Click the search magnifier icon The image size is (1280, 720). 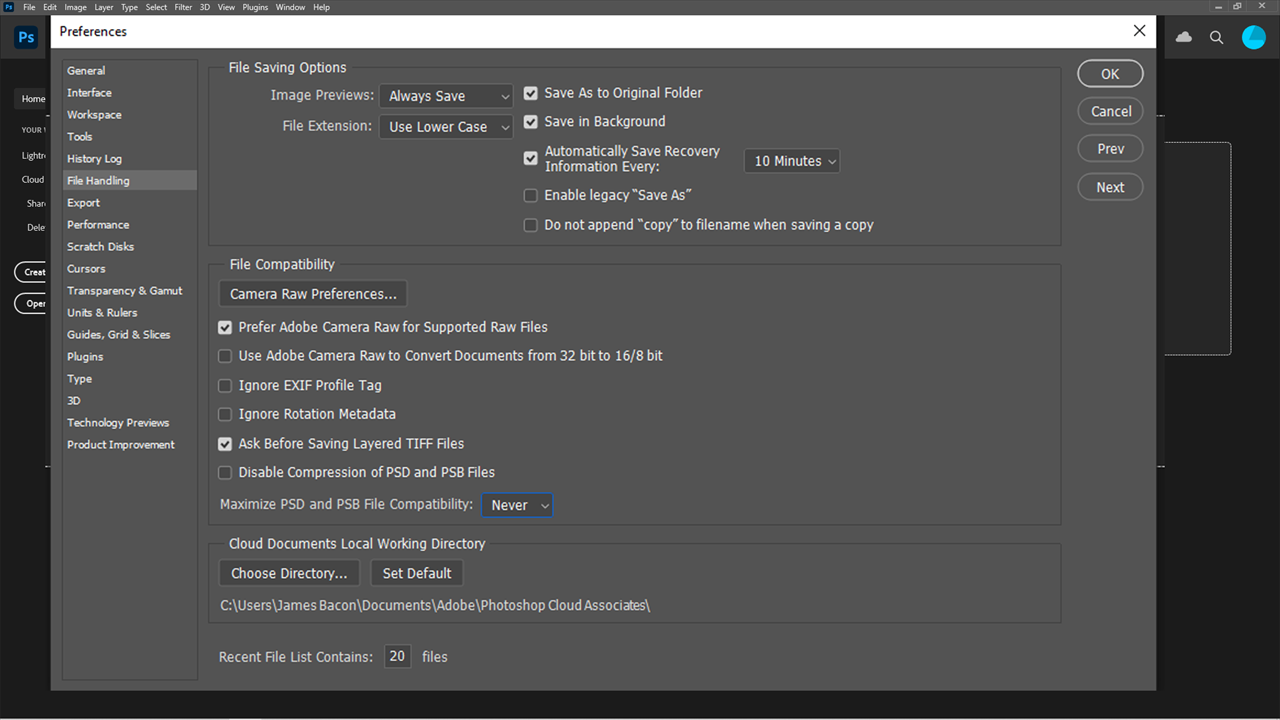1217,37
